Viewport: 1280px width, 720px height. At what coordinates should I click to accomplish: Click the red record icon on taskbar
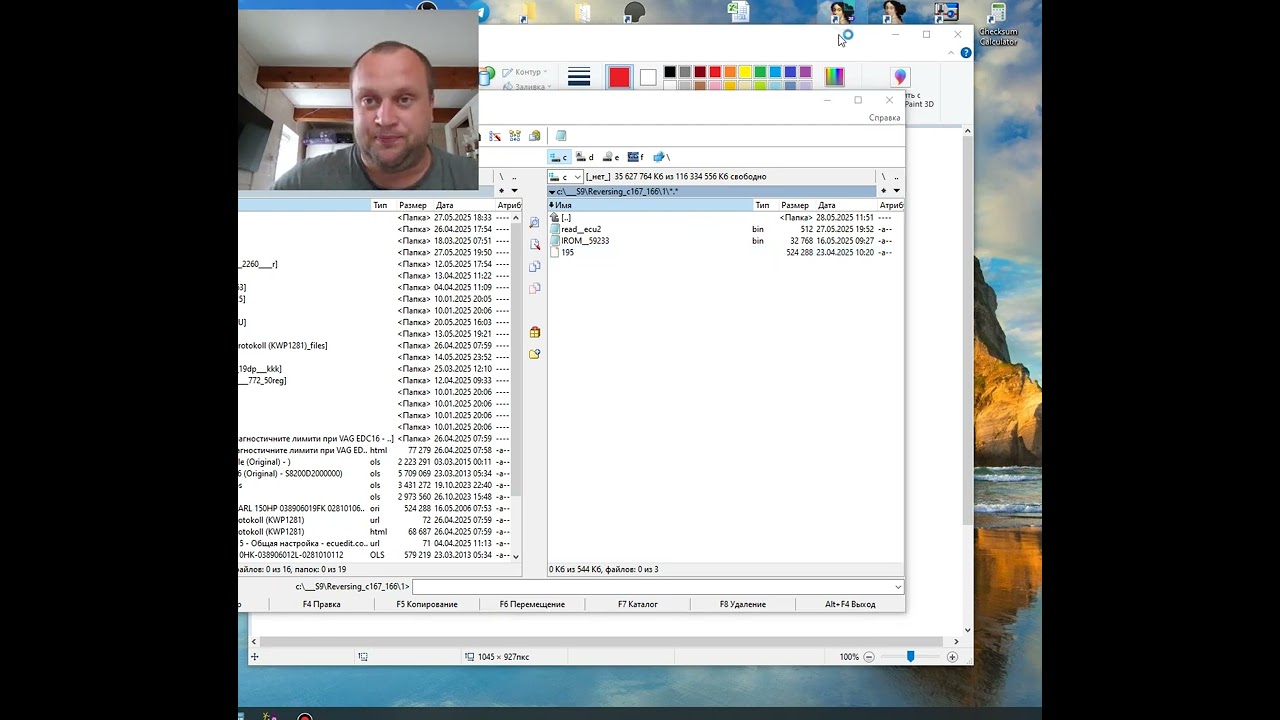click(x=305, y=716)
